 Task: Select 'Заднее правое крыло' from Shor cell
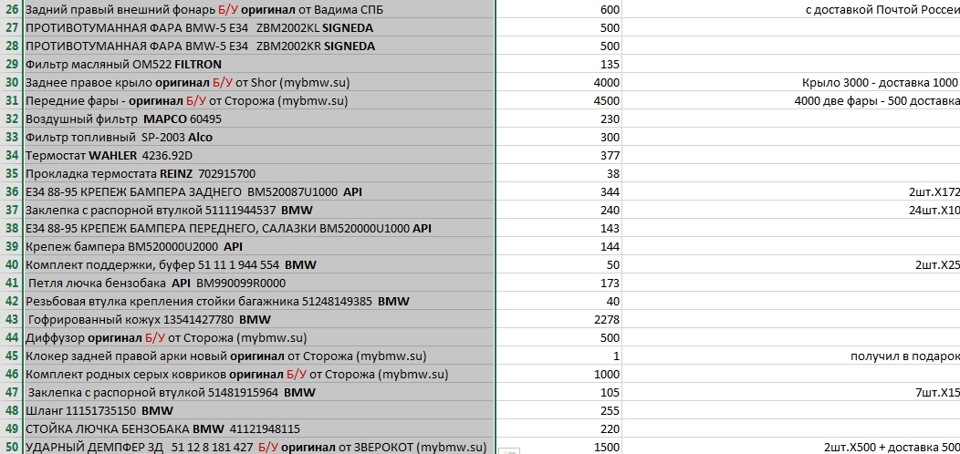click(x=259, y=83)
